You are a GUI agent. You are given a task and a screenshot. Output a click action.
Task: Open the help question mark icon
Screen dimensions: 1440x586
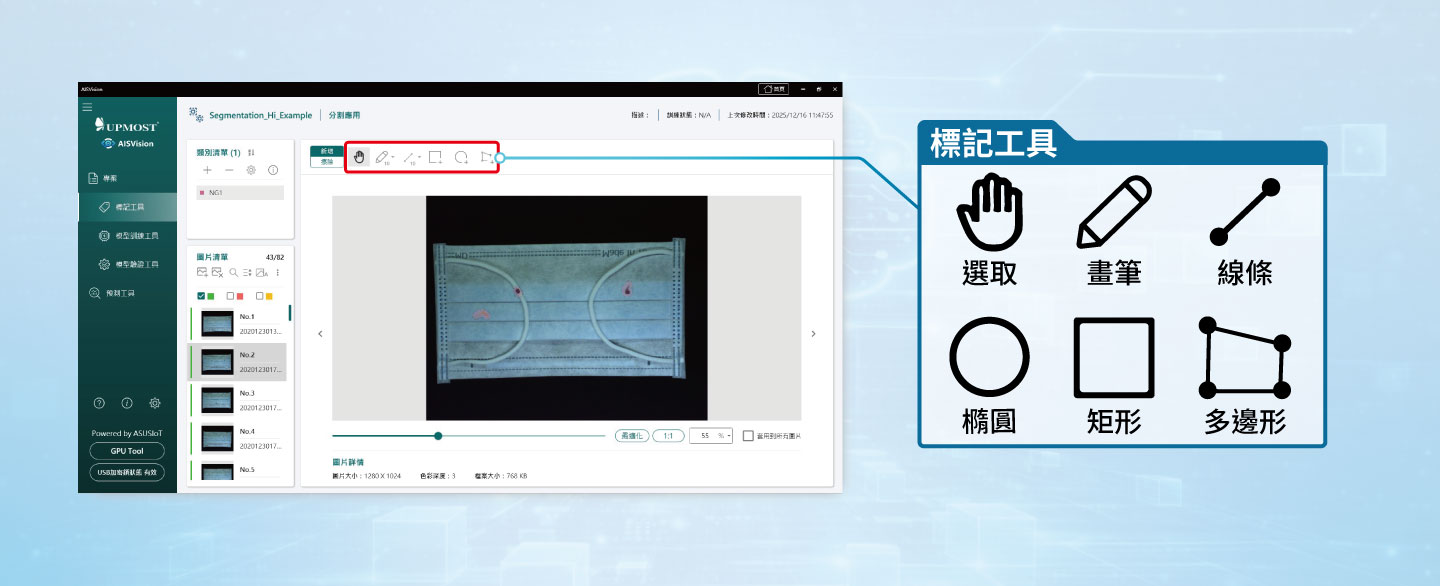click(99, 403)
